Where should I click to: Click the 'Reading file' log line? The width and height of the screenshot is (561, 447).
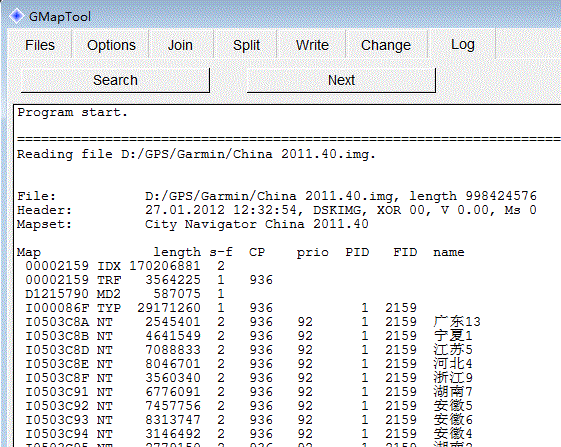pos(196,154)
